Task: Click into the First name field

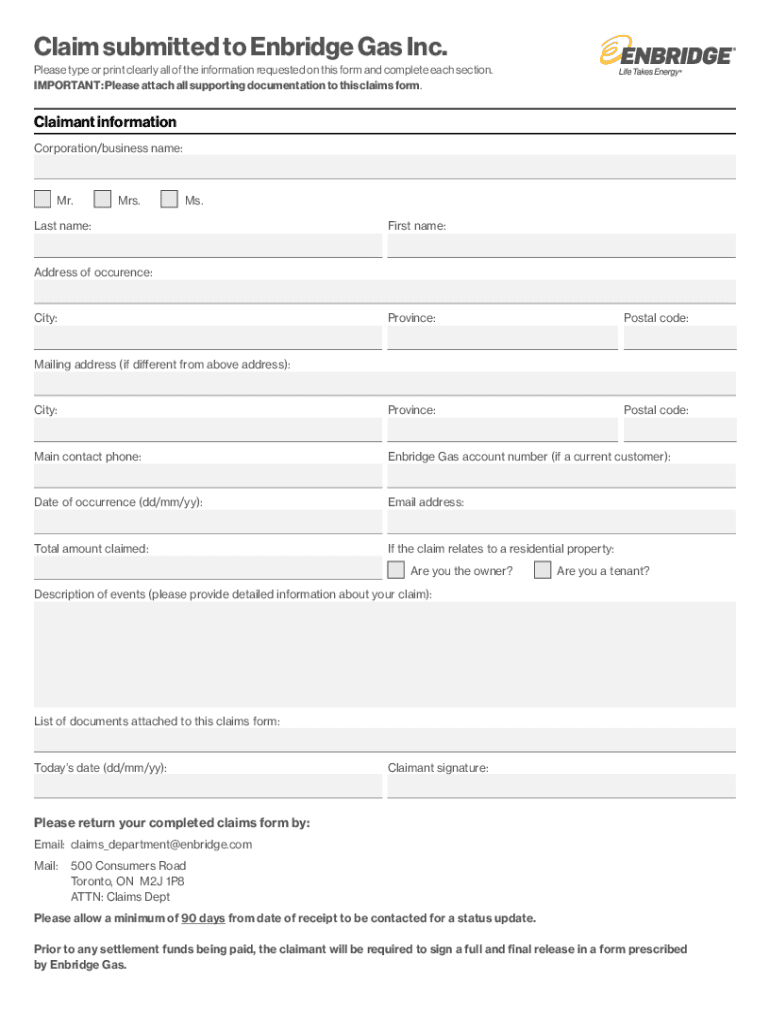Action: [561, 245]
